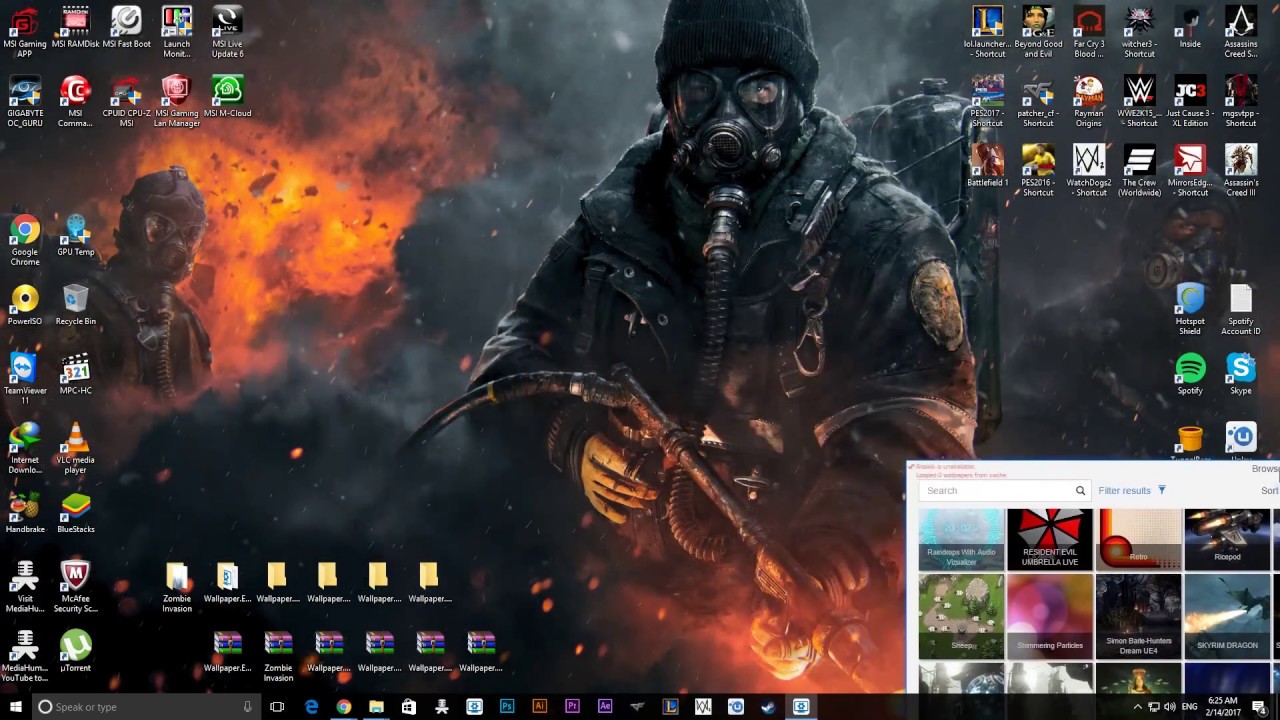Click the Wallpaper Engine search field
The width and height of the screenshot is (1280, 720).
click(x=997, y=491)
